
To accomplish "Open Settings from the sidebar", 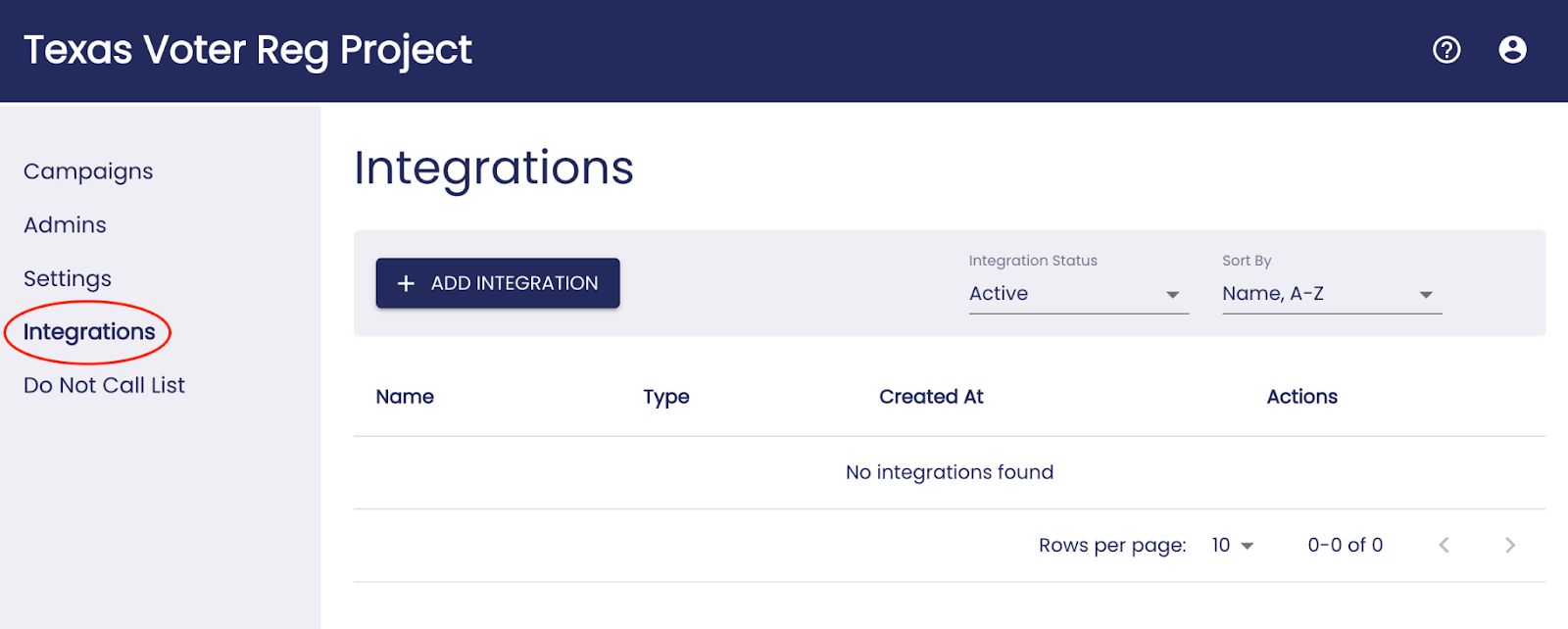I will pos(68,278).
